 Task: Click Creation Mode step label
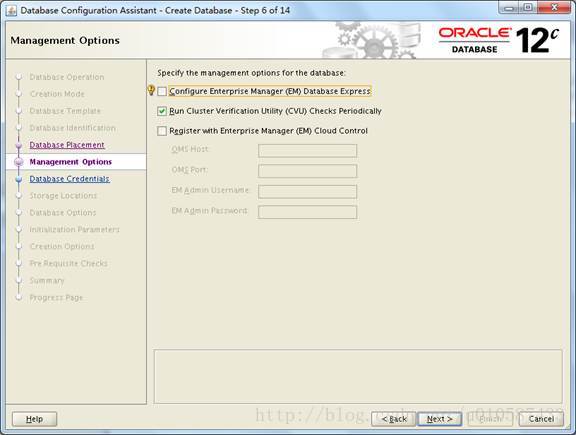(x=57, y=94)
